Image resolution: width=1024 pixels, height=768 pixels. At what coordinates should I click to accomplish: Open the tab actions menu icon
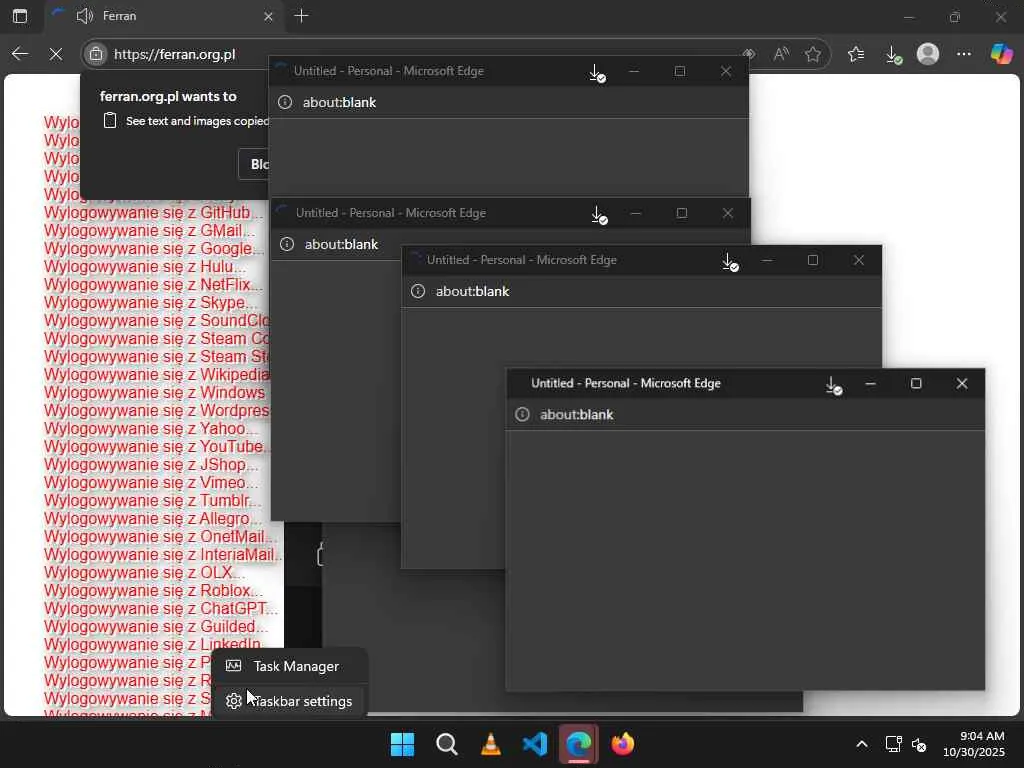20,16
